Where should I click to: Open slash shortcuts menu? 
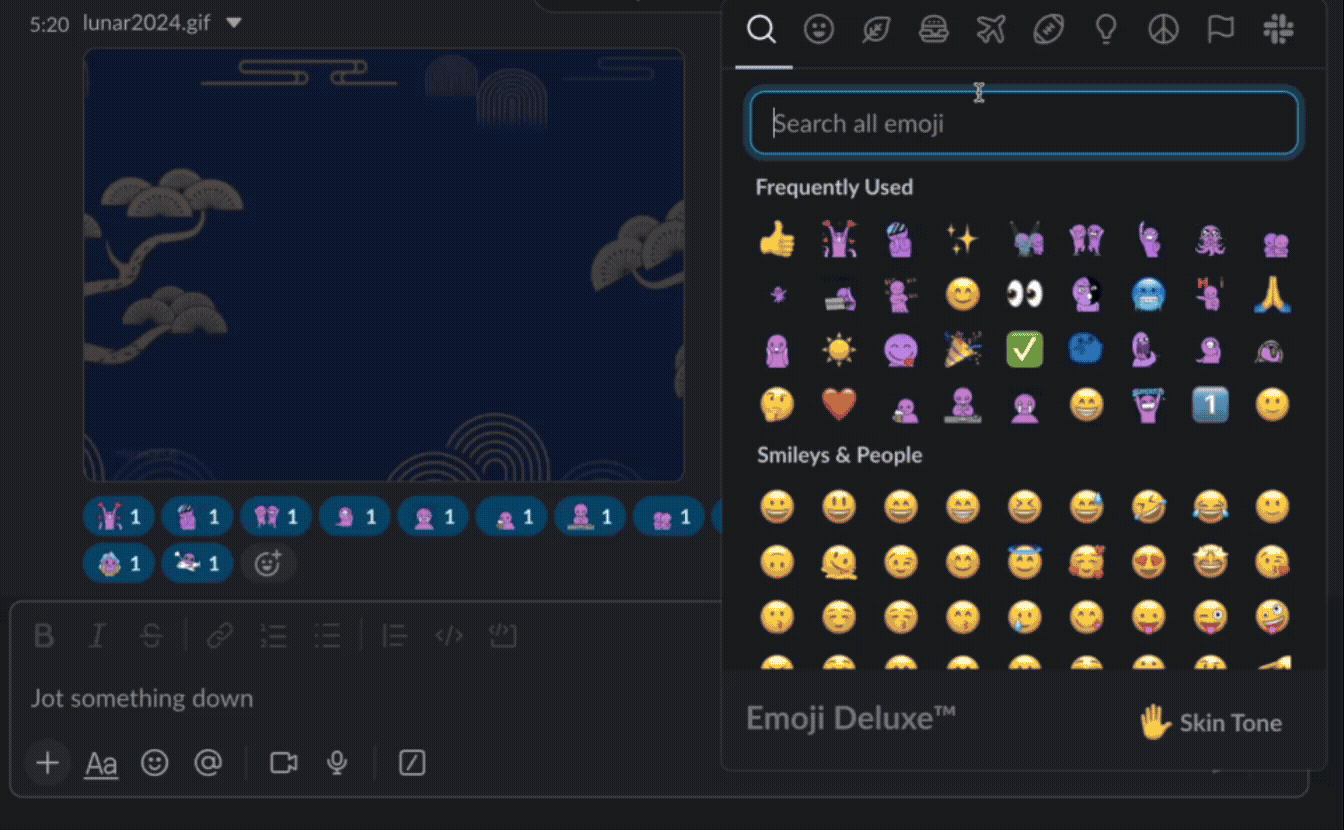(x=412, y=764)
